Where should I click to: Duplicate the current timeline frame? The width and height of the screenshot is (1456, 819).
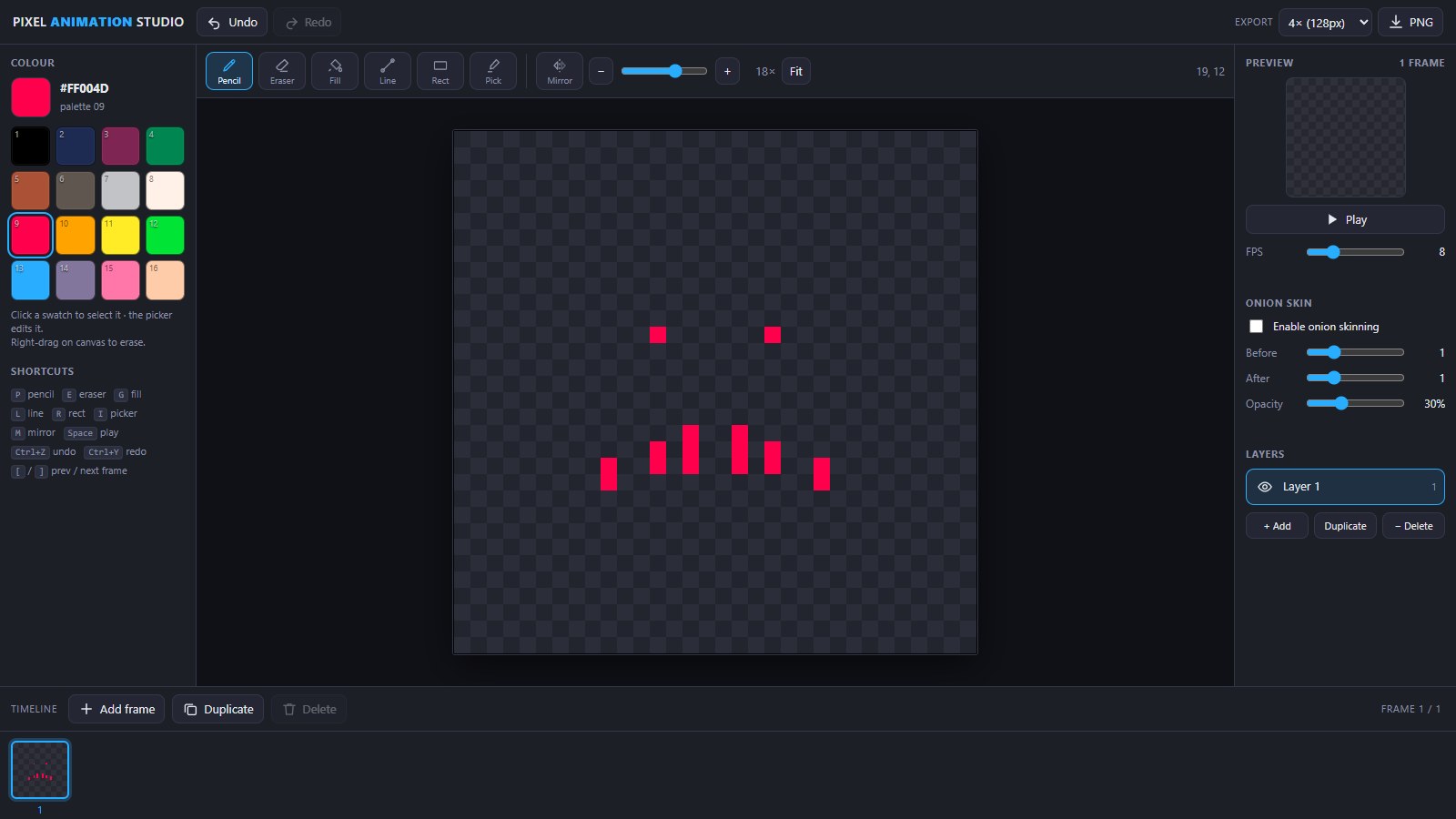(218, 709)
